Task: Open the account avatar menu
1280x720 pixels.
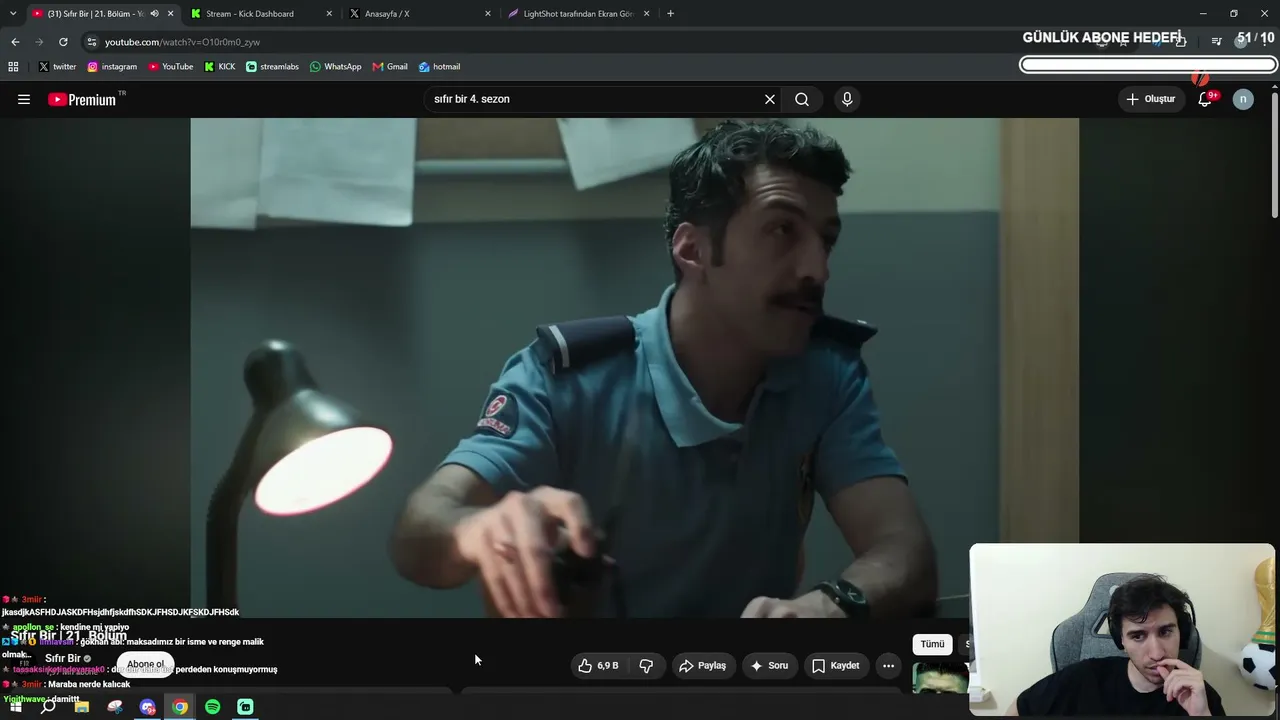Action: (1243, 99)
